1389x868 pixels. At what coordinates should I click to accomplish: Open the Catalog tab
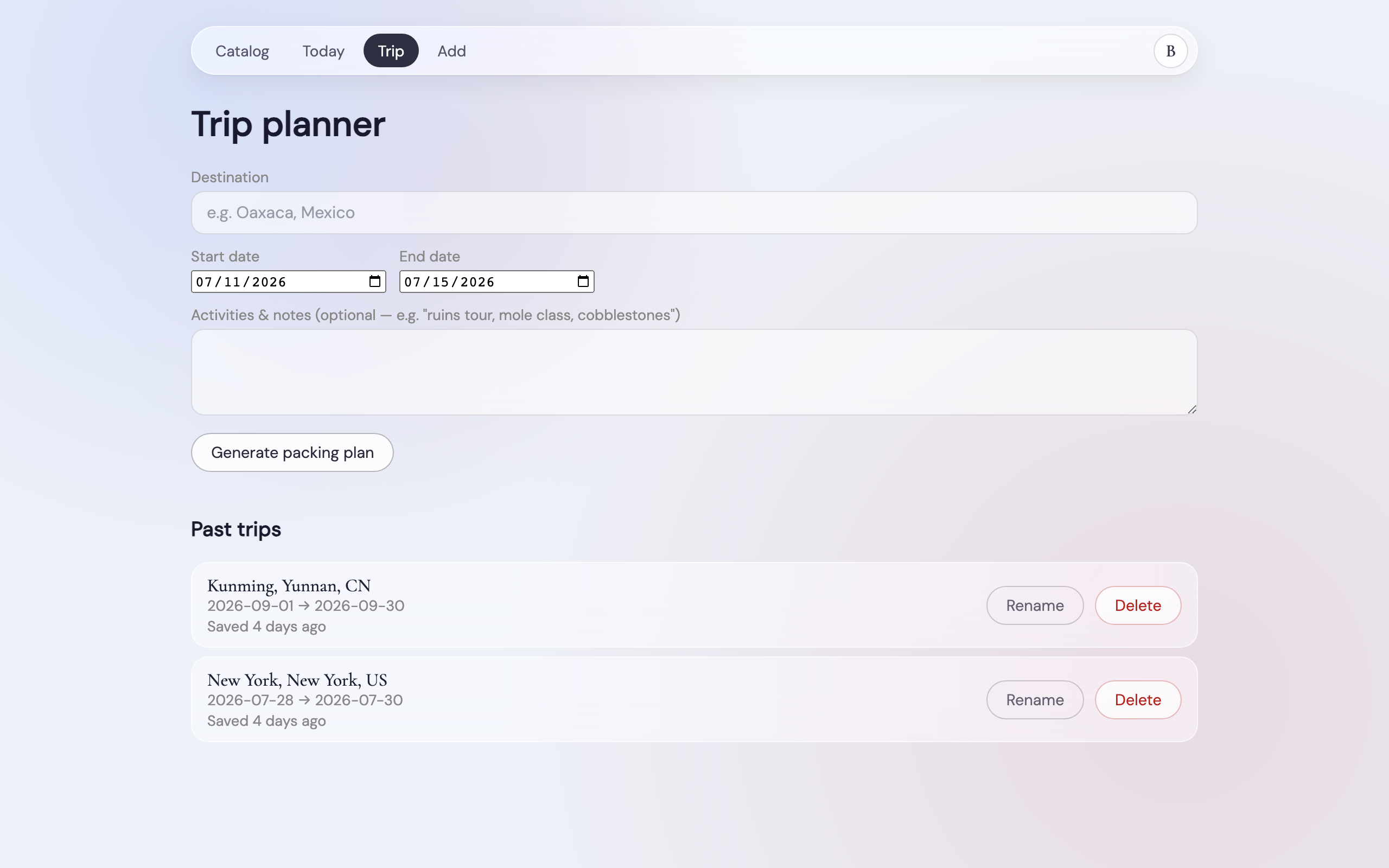pos(241,51)
